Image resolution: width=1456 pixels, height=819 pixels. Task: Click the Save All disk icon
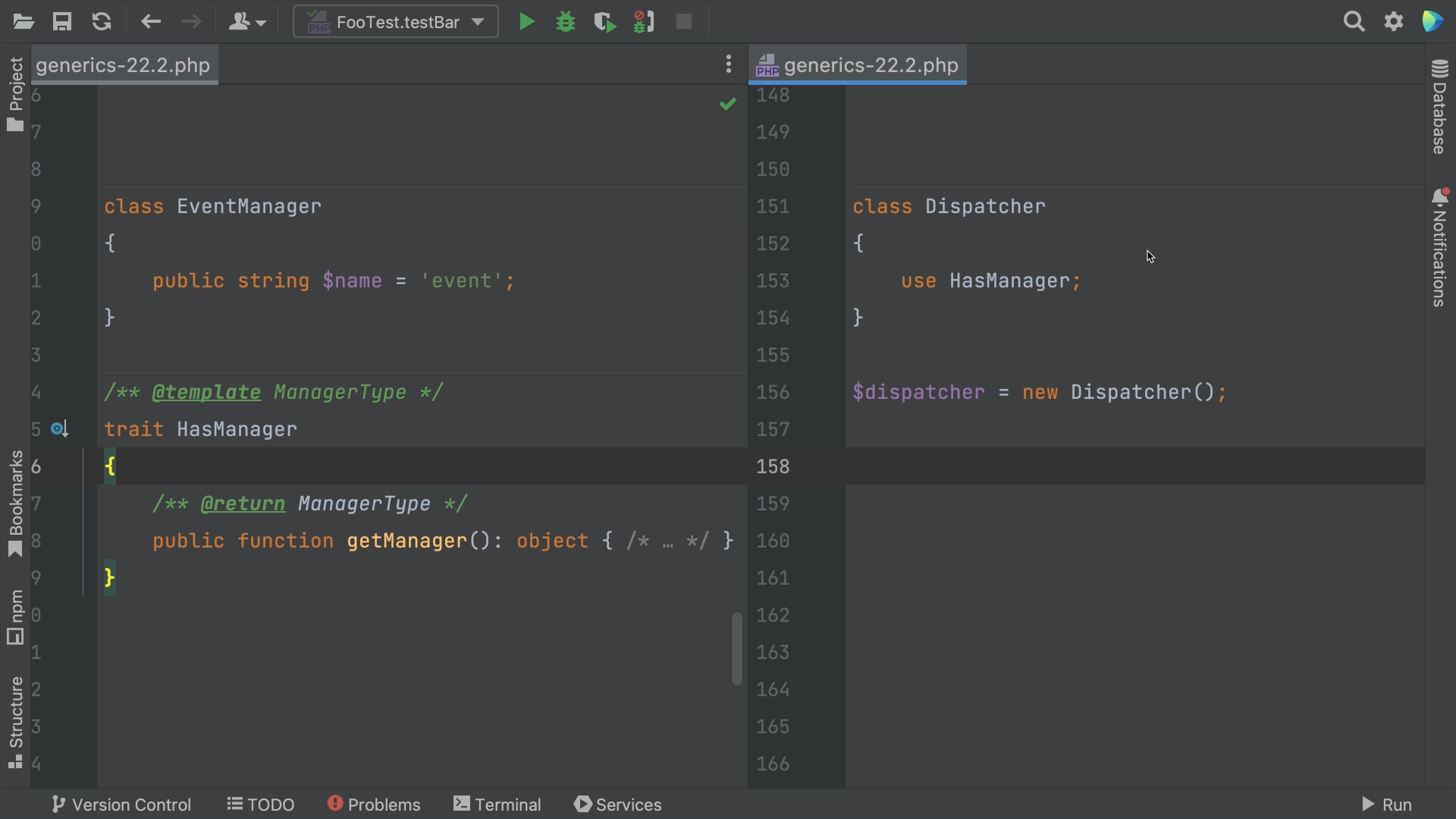[x=62, y=22]
